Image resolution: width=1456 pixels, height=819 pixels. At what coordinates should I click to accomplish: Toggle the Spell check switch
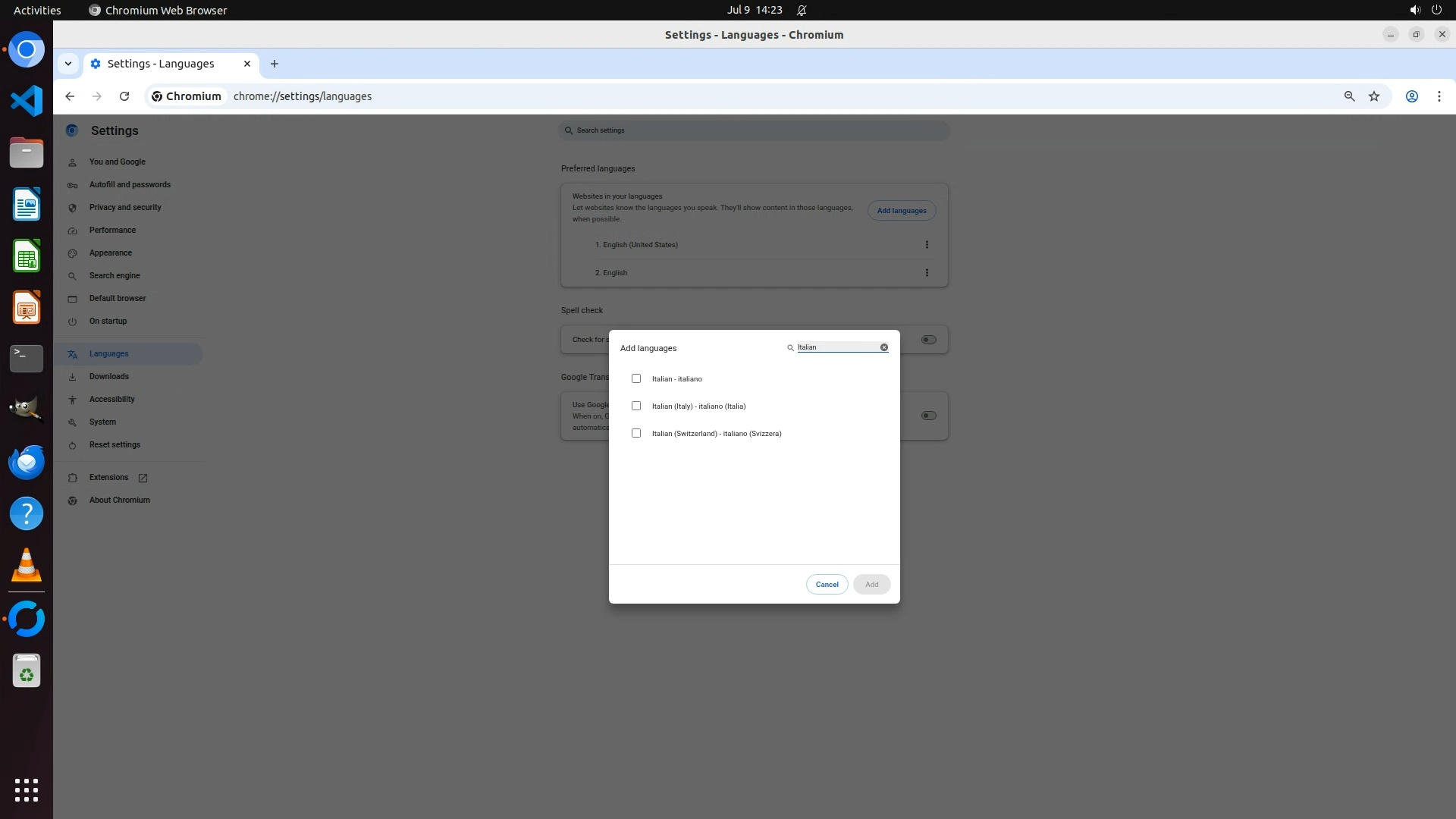(928, 340)
